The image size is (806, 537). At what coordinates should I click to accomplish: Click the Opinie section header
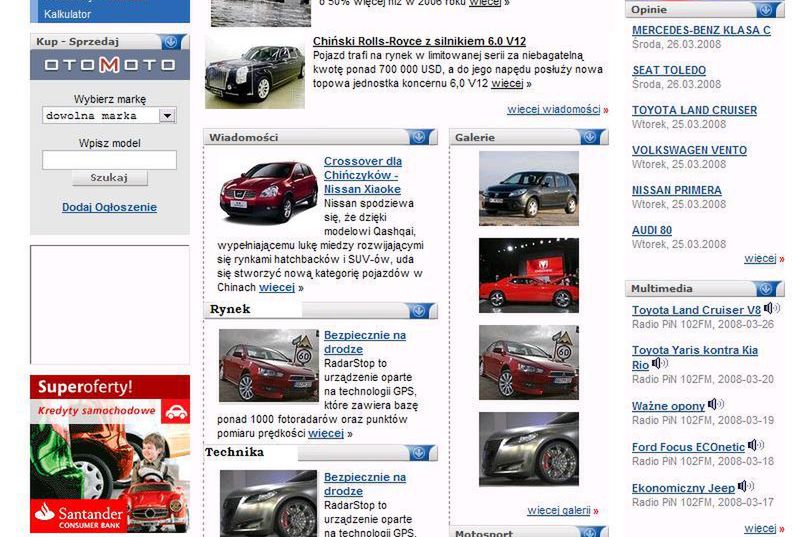tap(705, 9)
